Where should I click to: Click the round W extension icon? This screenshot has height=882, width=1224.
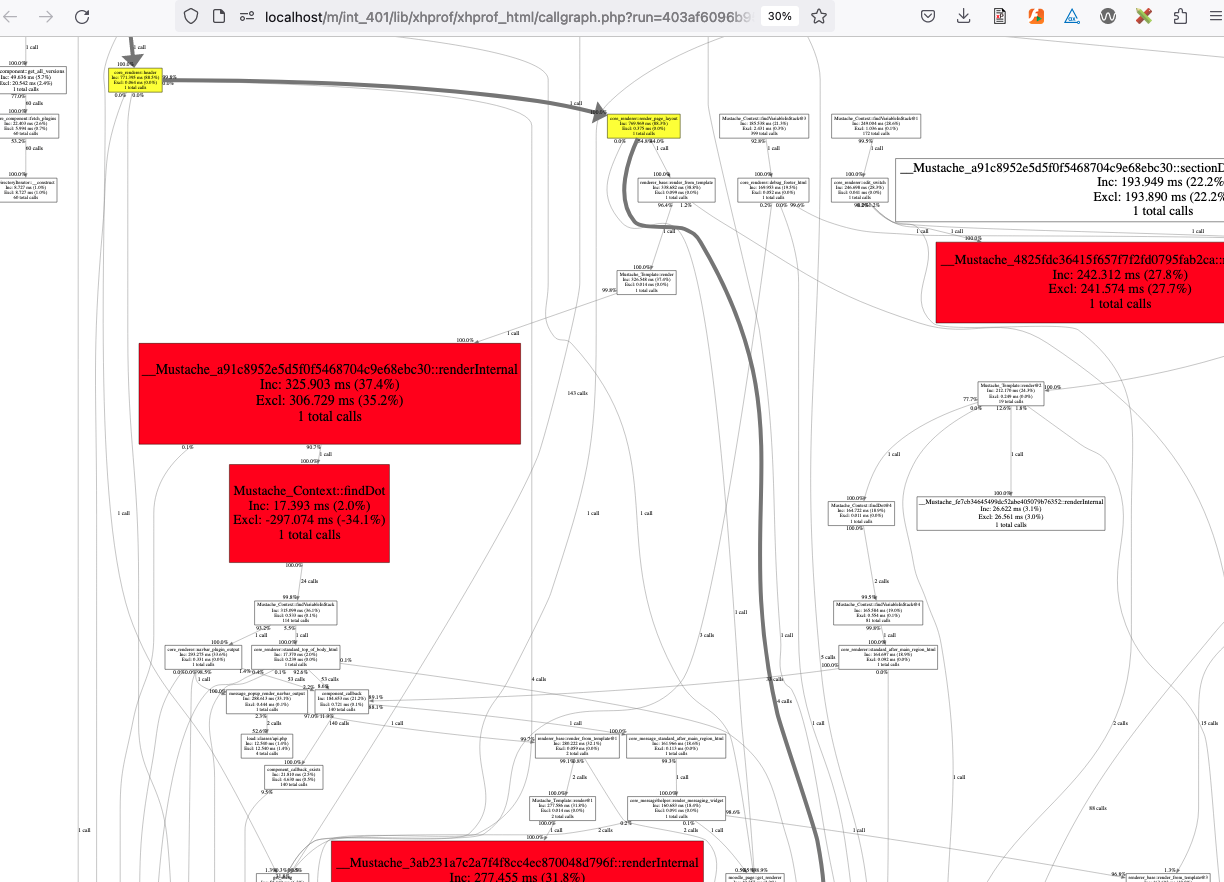point(1108,16)
